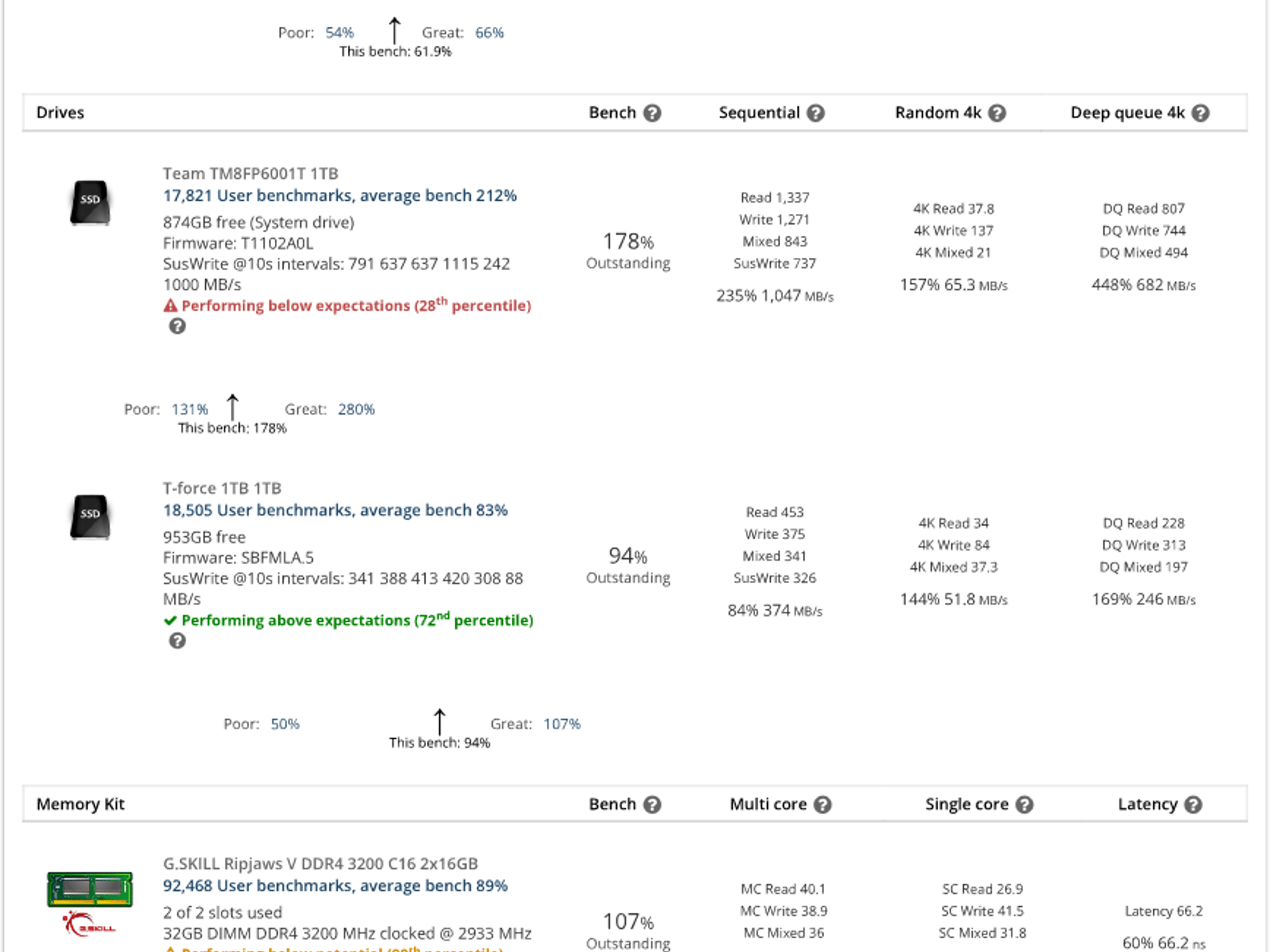Click the T-force 1TB SSD icon

pyautogui.click(x=90, y=517)
